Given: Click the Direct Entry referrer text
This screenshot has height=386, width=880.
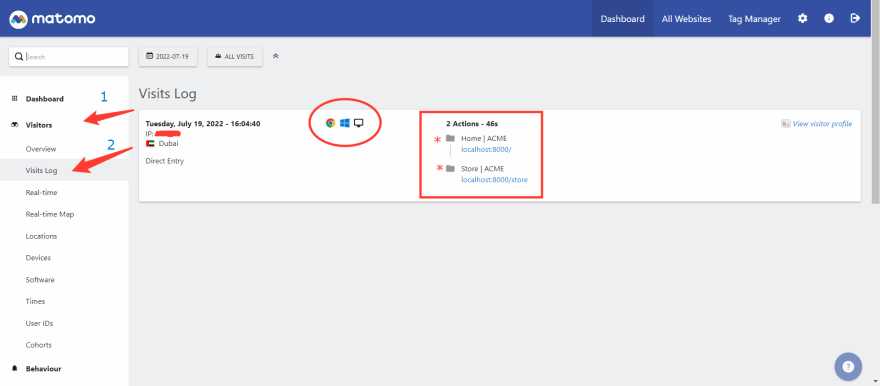Looking at the screenshot, I should 164,161.
